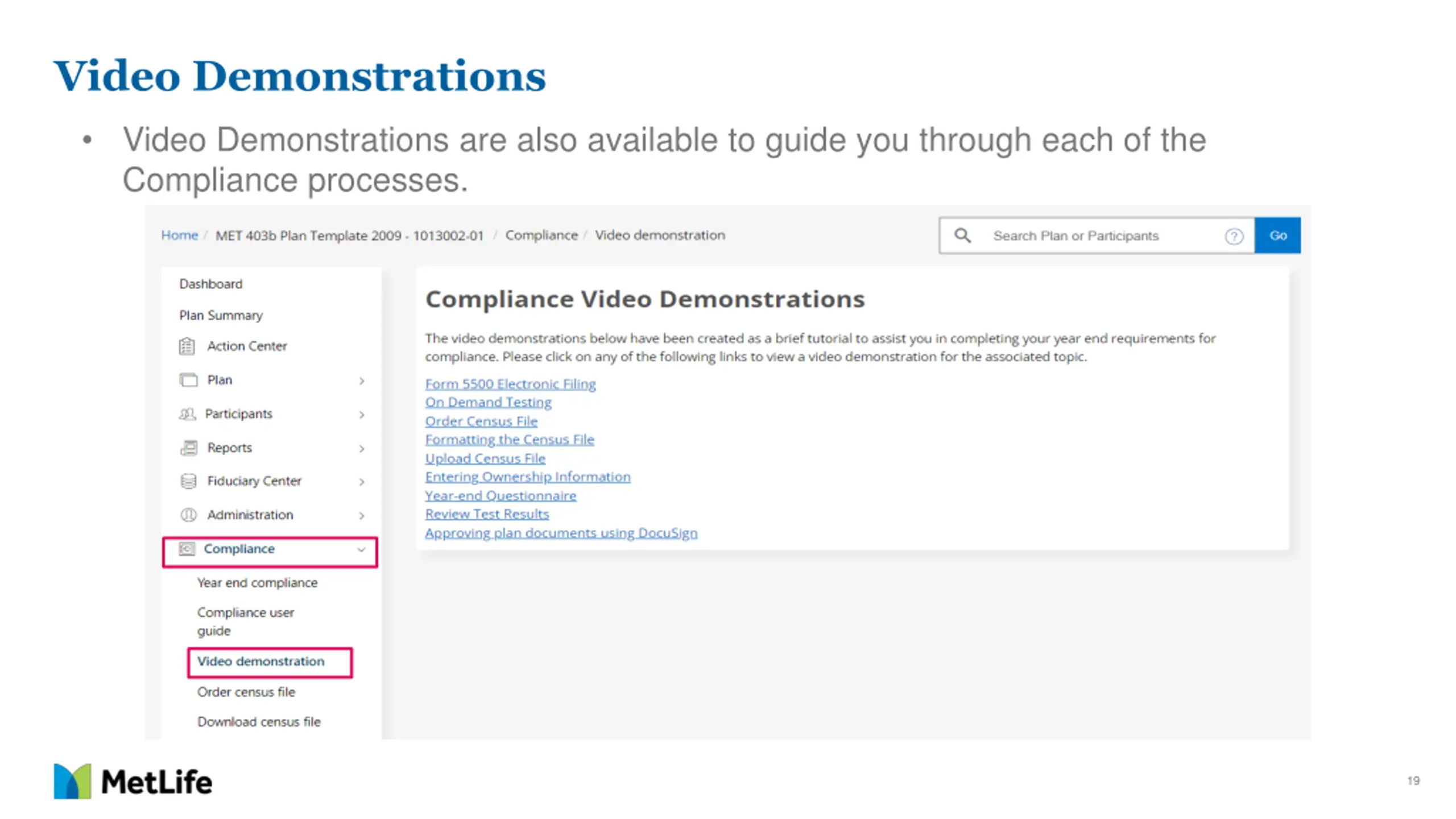Click the Compliance Video Demonstrations heading
The image size is (1456, 819).
pos(645,299)
